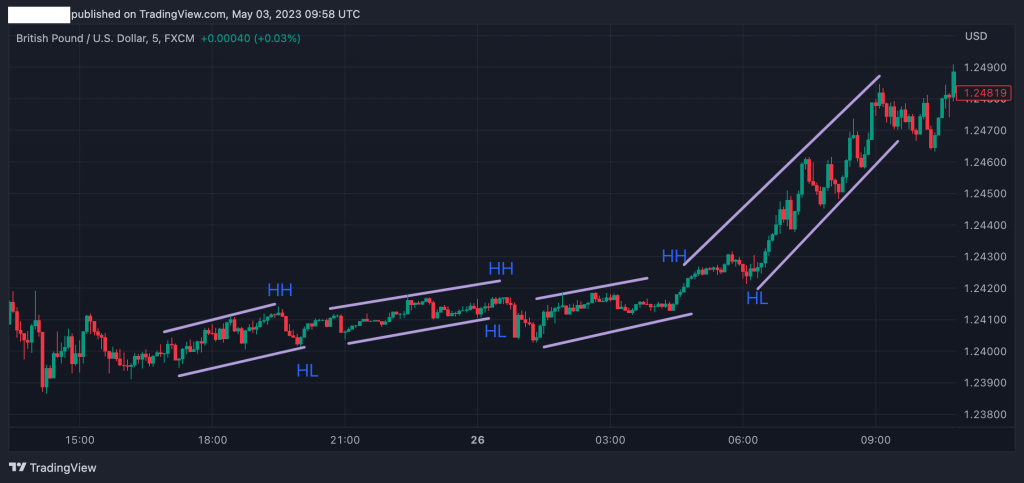Select the 03:00 time axis label

[610, 440]
